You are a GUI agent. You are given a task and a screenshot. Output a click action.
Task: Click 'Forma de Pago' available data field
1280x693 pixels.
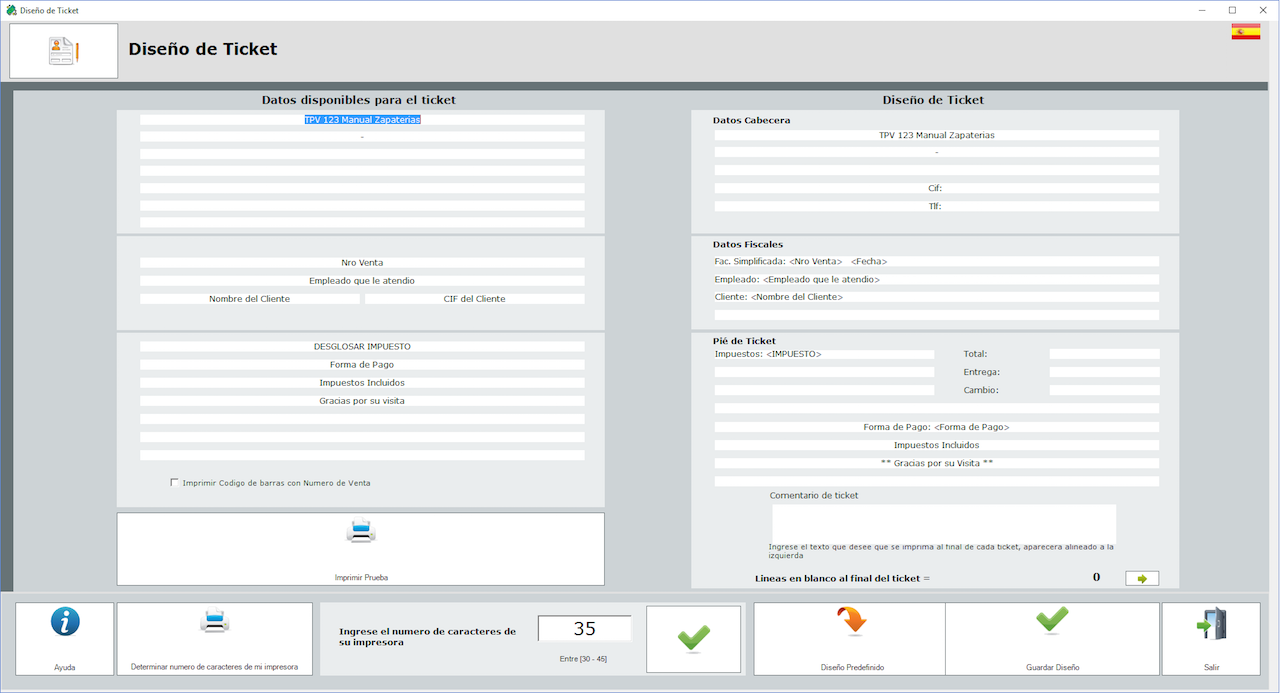coord(362,365)
